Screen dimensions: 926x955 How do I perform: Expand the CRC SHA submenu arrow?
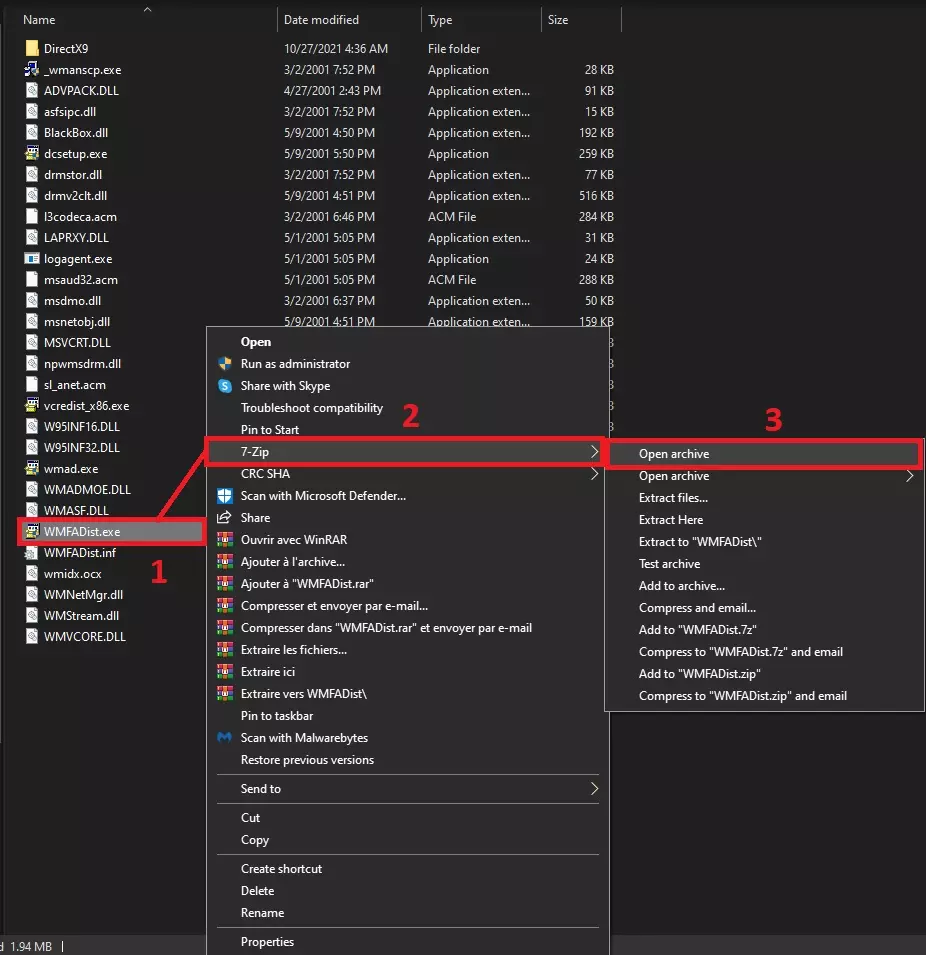pos(594,473)
